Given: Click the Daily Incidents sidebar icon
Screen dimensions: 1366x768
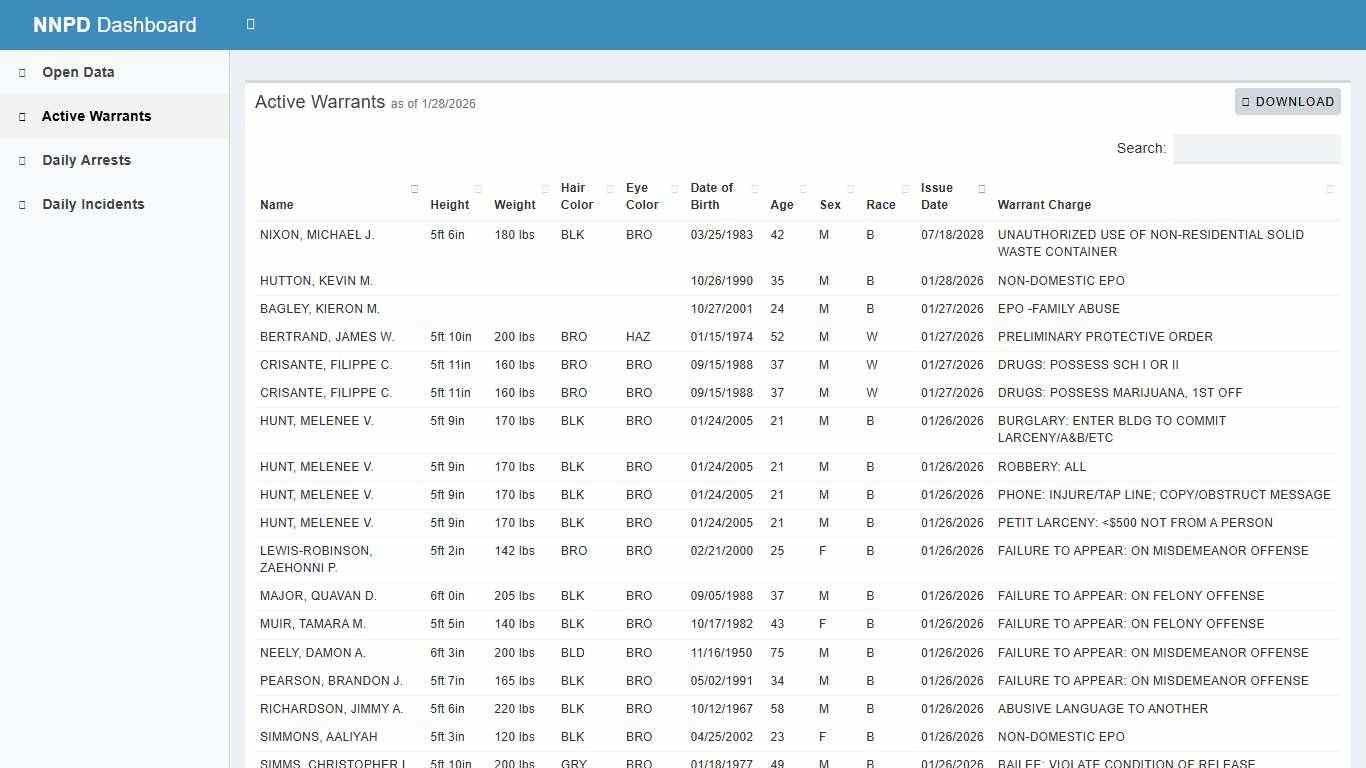Looking at the screenshot, I should coord(22,204).
